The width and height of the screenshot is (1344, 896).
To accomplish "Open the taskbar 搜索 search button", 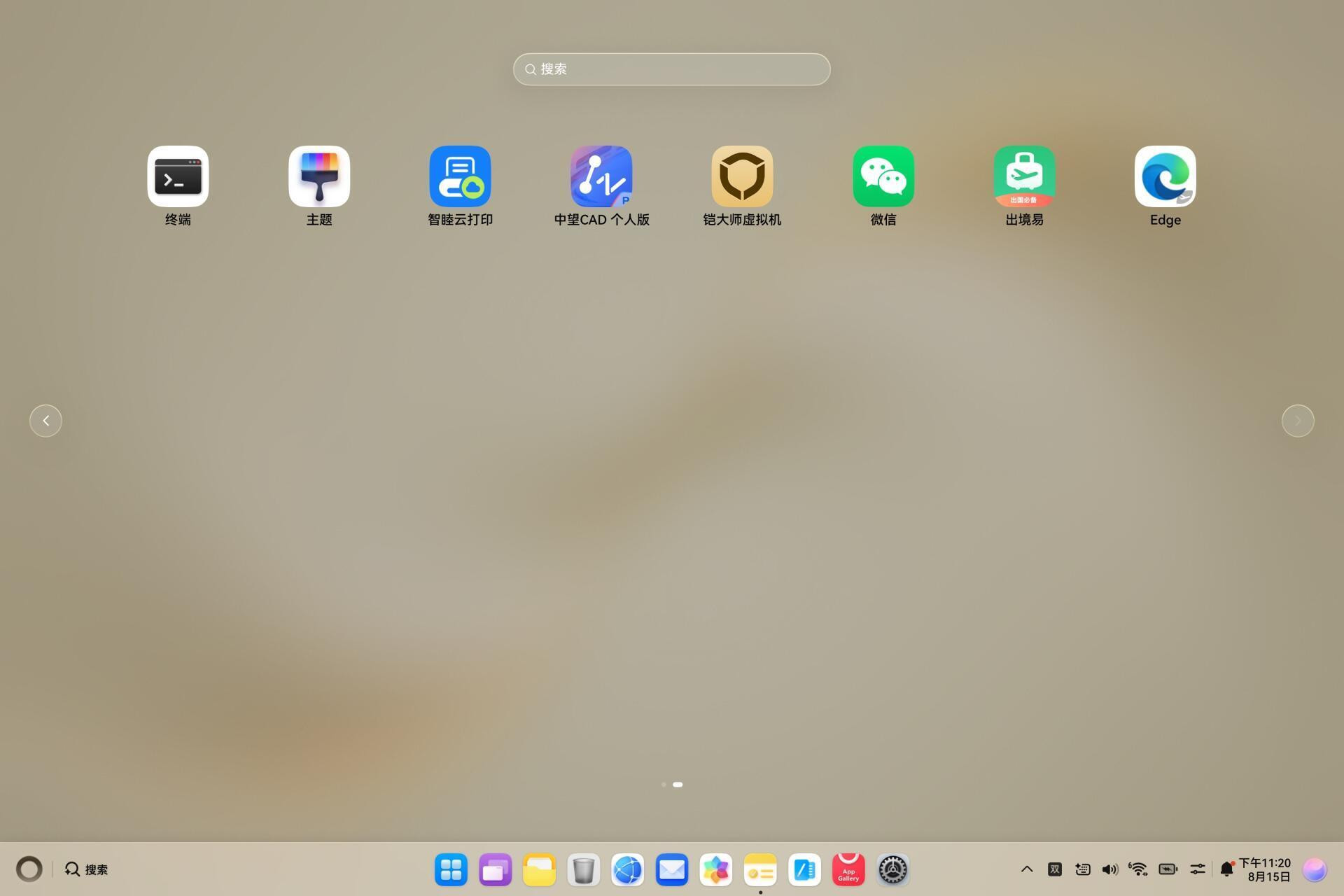I will pos(87,869).
